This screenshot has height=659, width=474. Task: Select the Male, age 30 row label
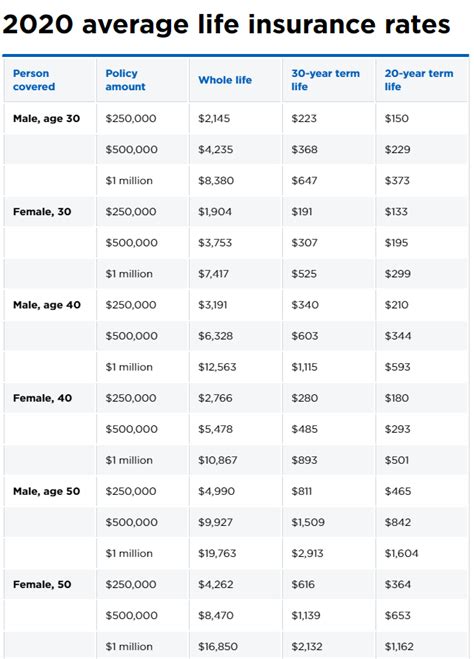click(x=47, y=119)
